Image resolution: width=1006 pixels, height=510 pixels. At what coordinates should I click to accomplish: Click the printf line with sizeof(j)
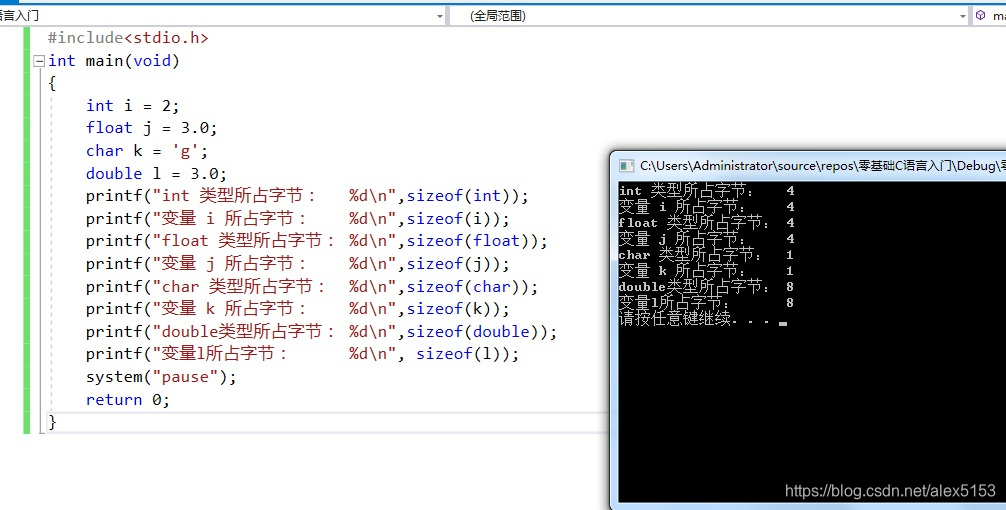click(x=298, y=264)
